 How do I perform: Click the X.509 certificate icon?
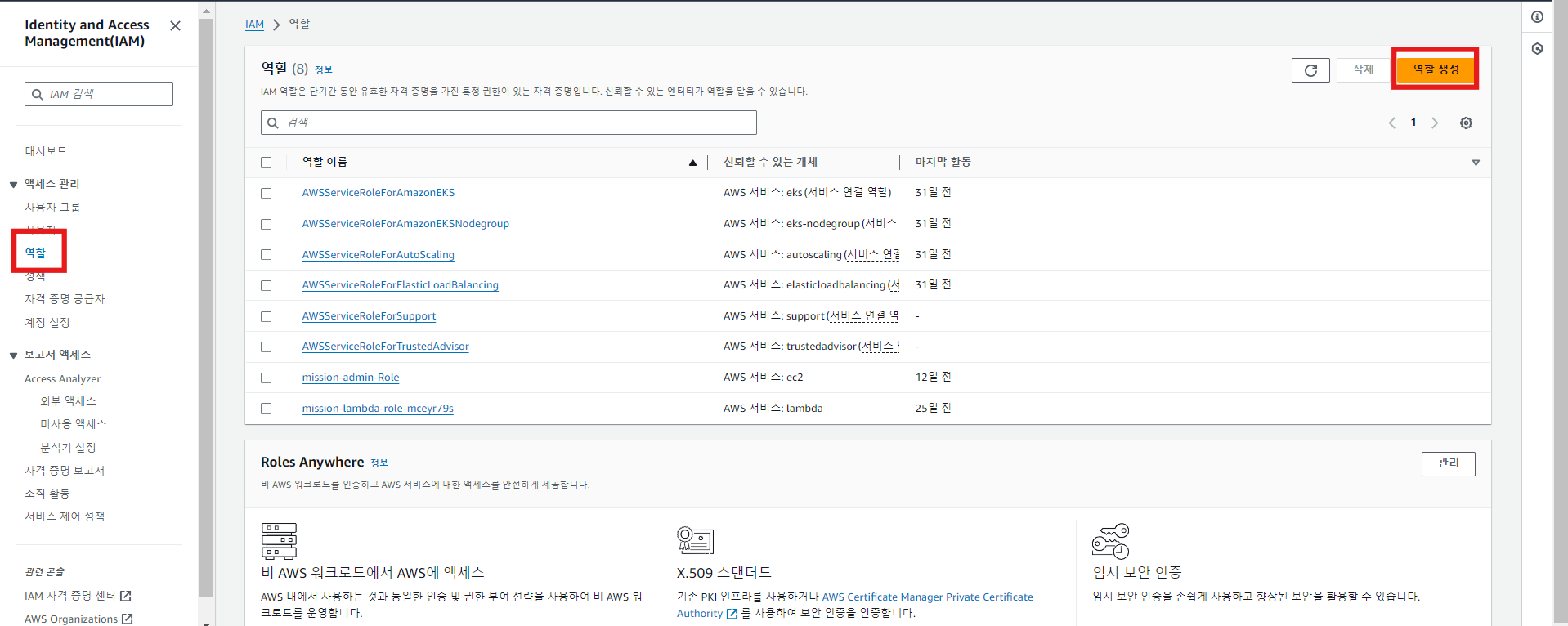(x=695, y=541)
